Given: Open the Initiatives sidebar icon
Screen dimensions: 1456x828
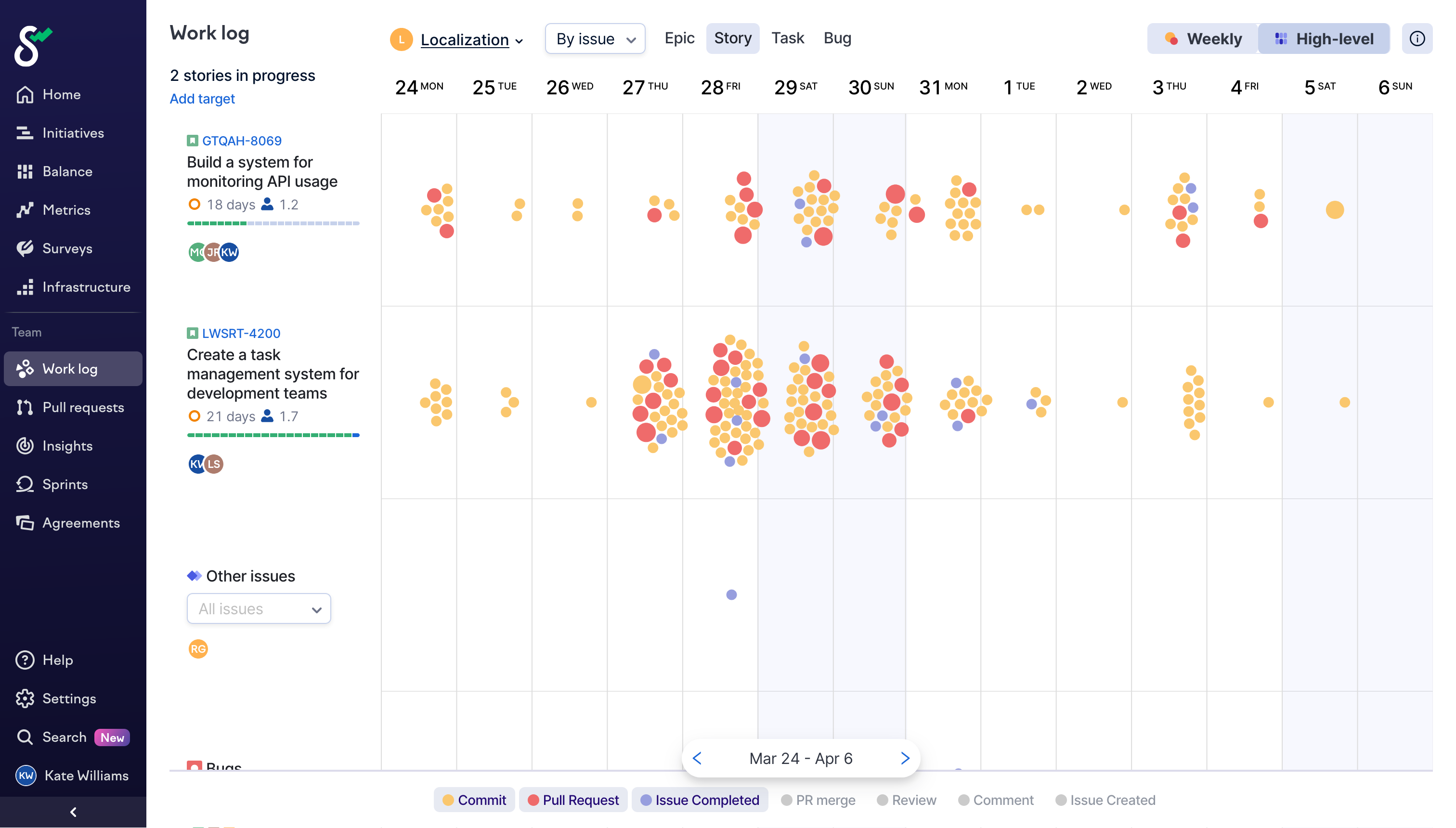Looking at the screenshot, I should pyautogui.click(x=25, y=133).
